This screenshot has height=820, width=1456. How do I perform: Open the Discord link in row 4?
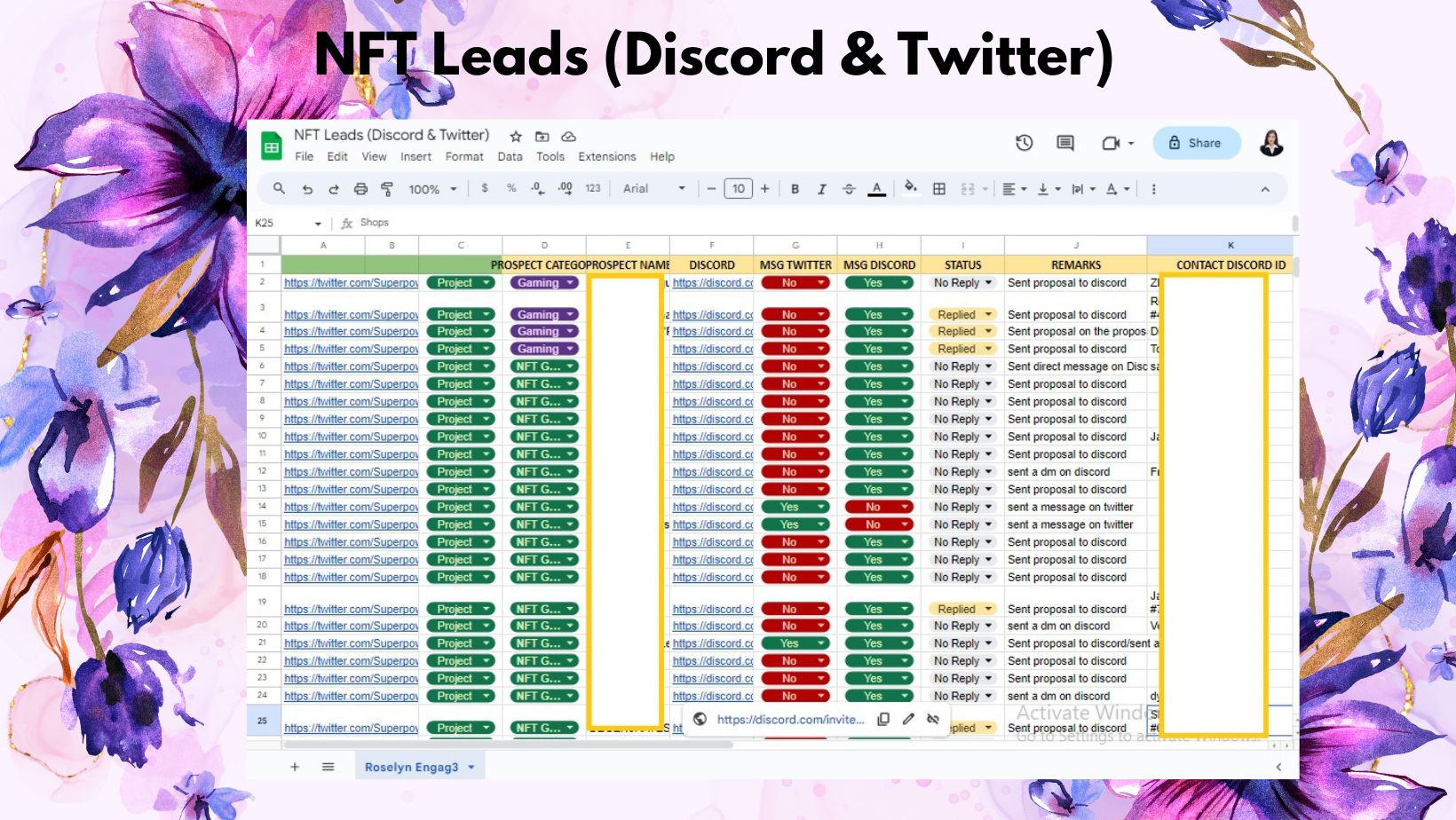[x=713, y=331]
